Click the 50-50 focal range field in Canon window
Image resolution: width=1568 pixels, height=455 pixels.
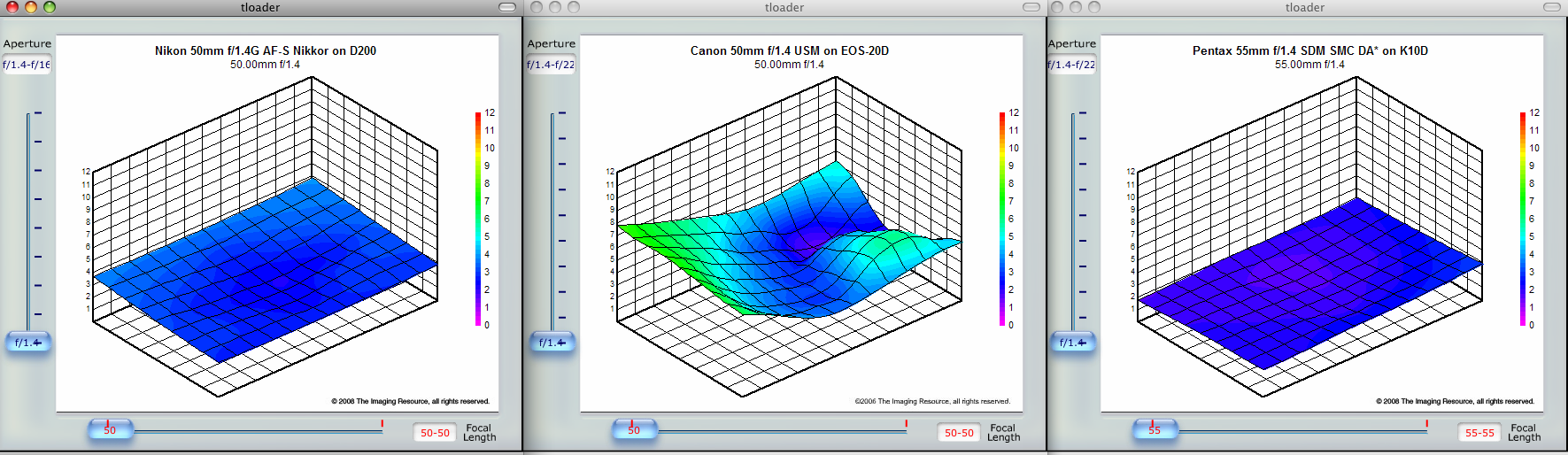click(x=959, y=433)
